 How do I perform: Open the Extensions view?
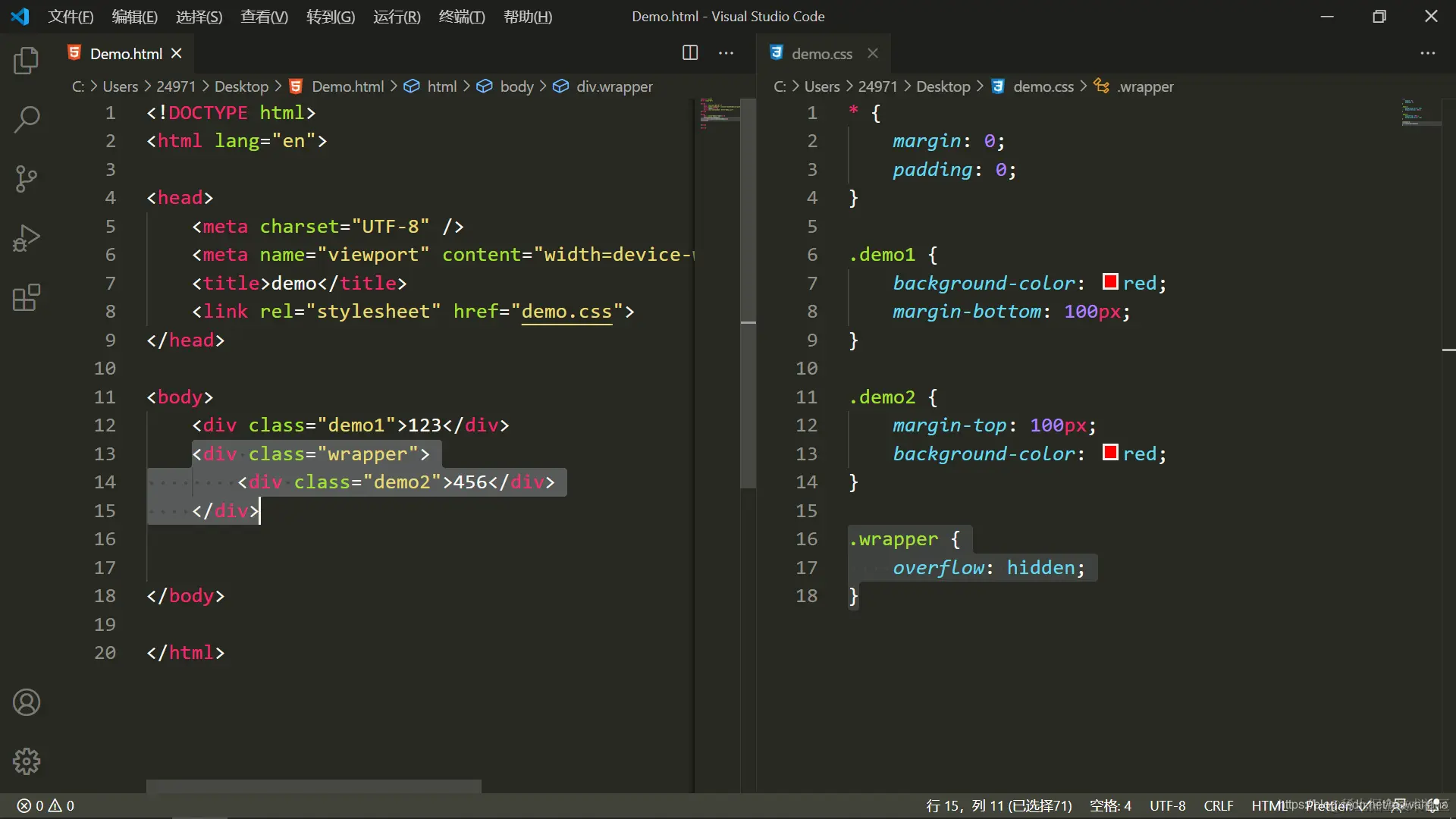(27, 297)
